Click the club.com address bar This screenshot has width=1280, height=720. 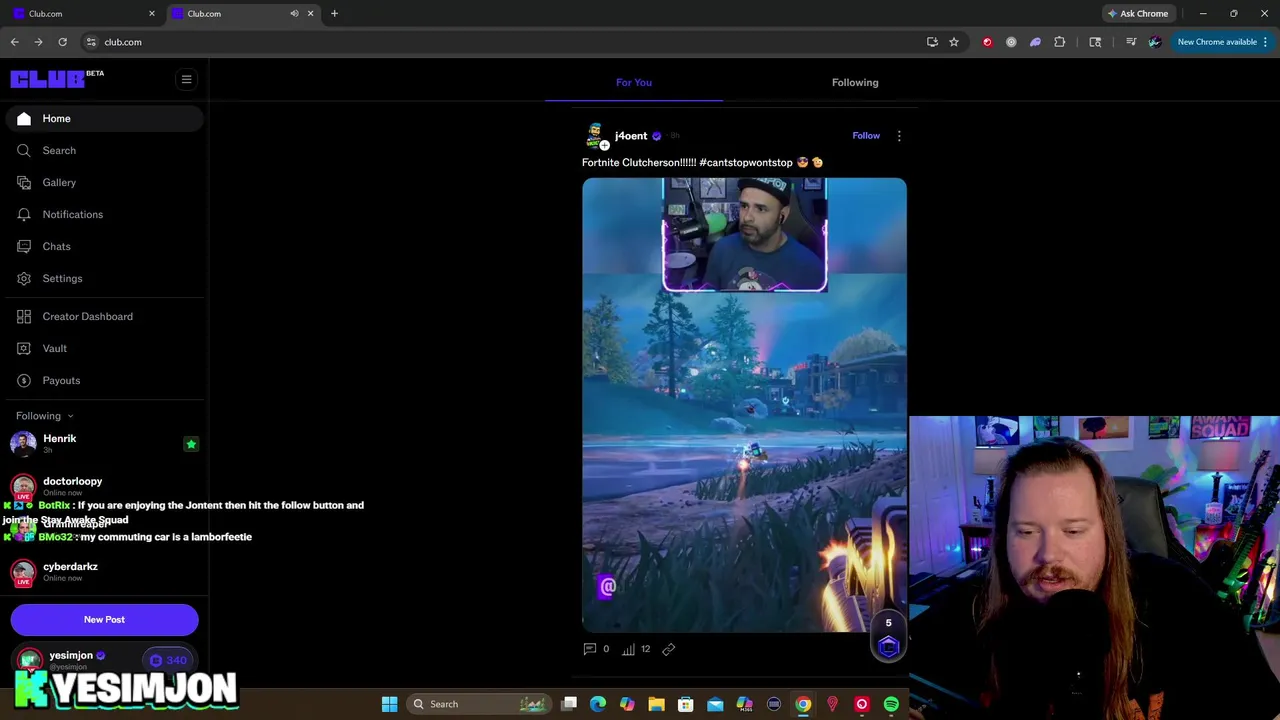pyautogui.click(x=500, y=42)
